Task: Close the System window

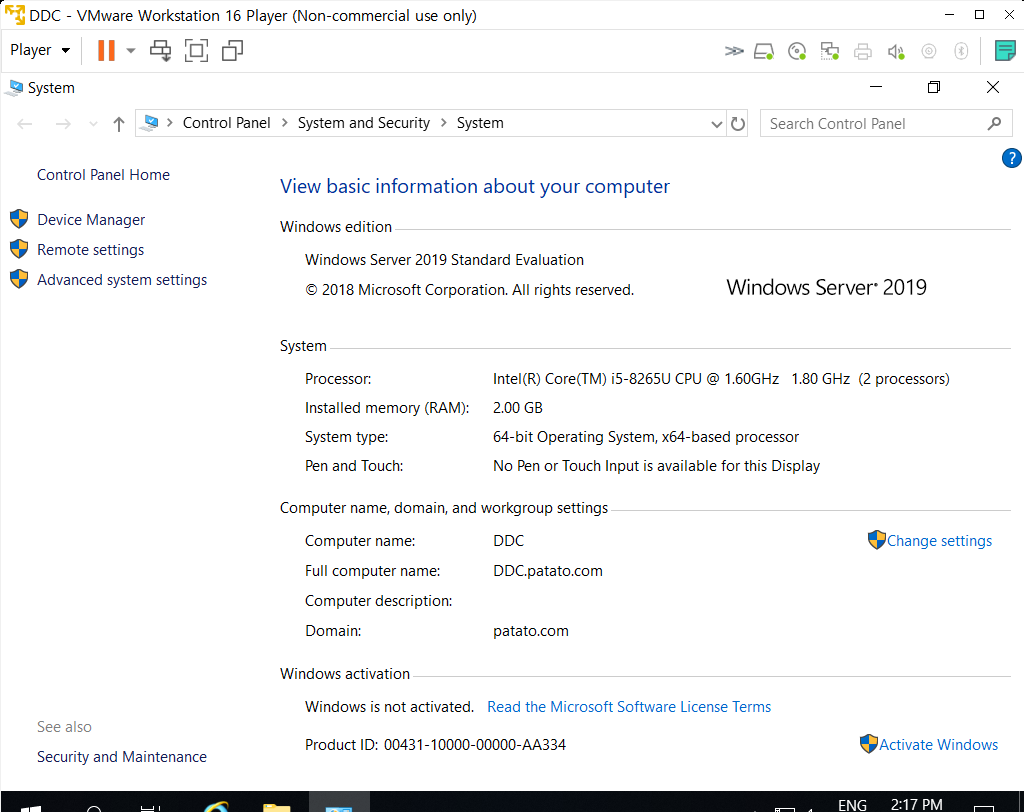Action: (x=993, y=87)
